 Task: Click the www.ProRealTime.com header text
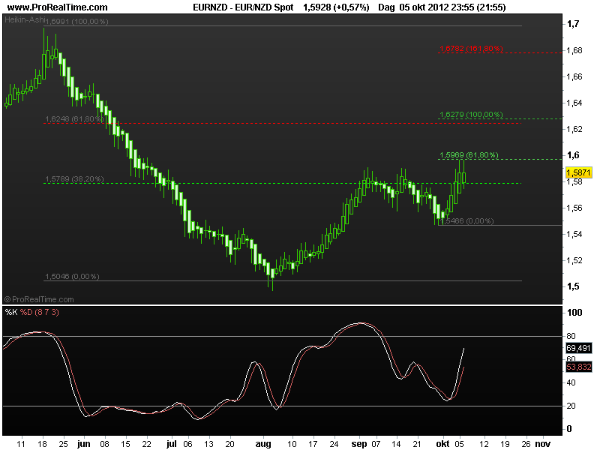(x=57, y=7)
